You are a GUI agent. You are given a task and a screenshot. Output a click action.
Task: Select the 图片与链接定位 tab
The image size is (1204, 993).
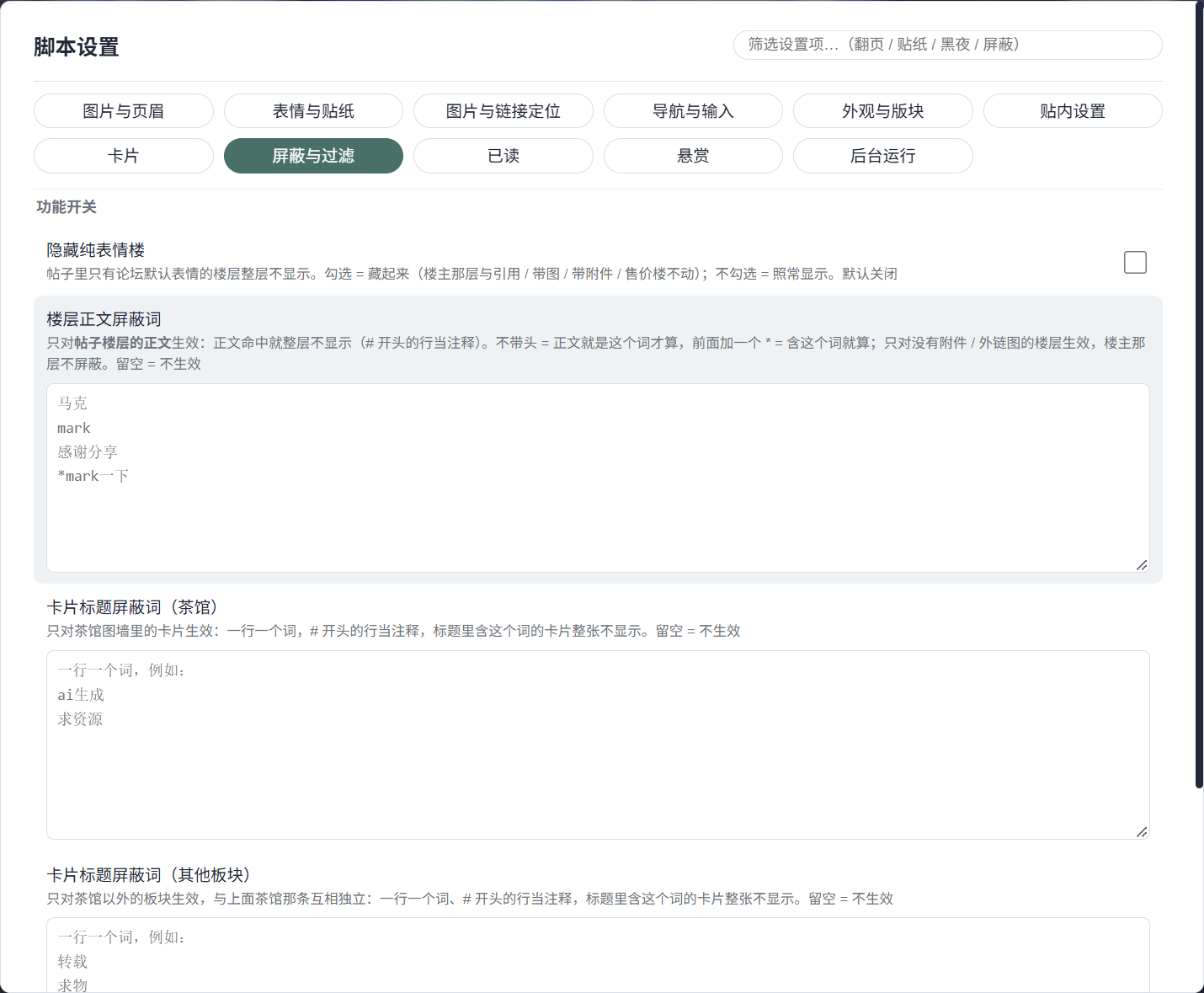tap(503, 111)
